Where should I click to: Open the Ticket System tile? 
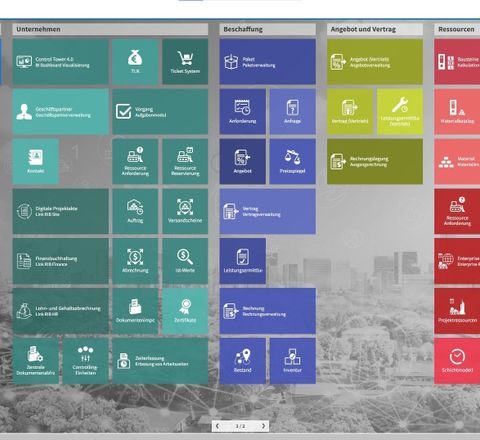point(185,62)
